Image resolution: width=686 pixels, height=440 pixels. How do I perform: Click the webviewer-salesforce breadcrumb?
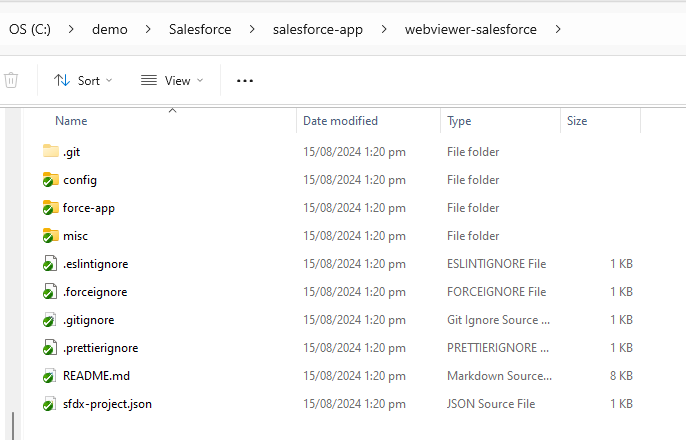pyautogui.click(x=471, y=29)
